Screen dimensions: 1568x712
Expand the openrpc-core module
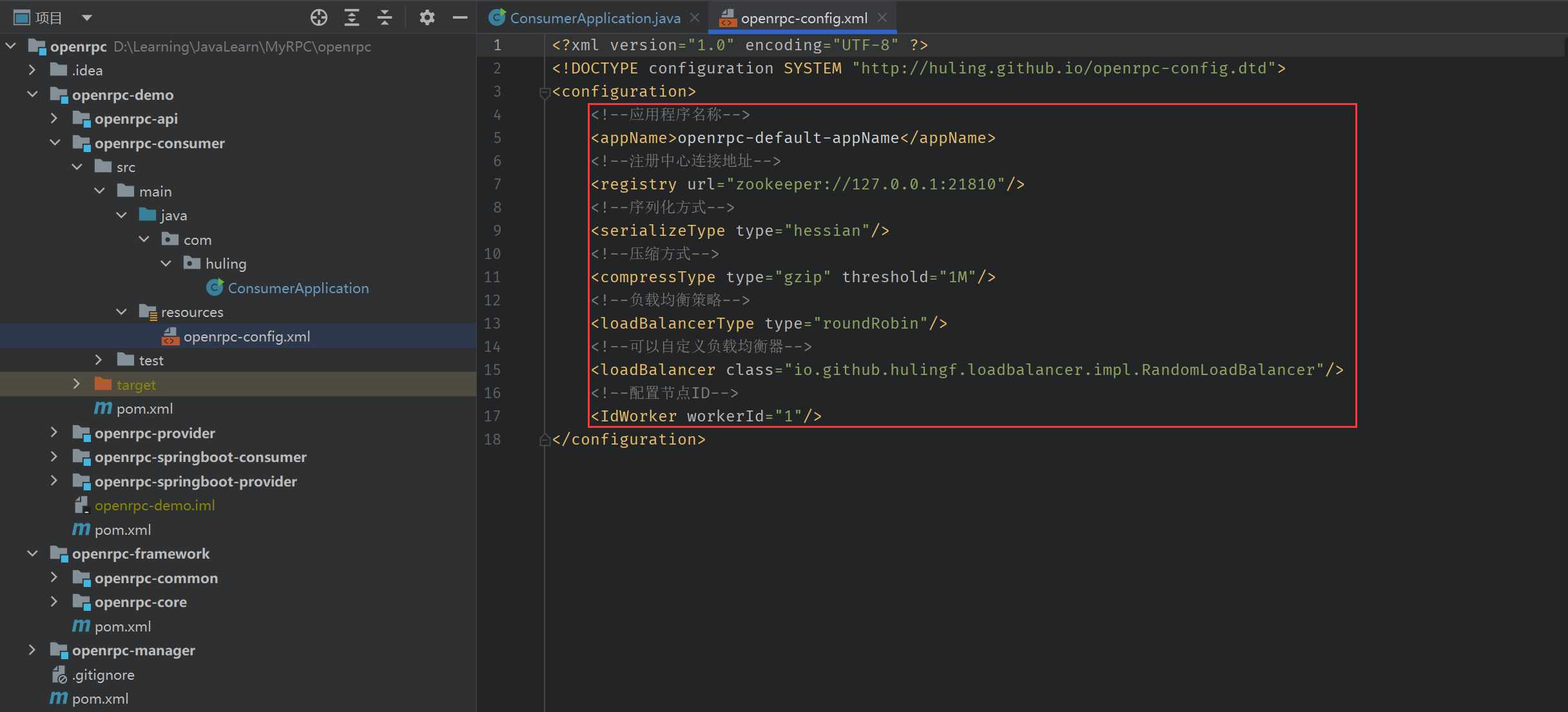point(55,602)
